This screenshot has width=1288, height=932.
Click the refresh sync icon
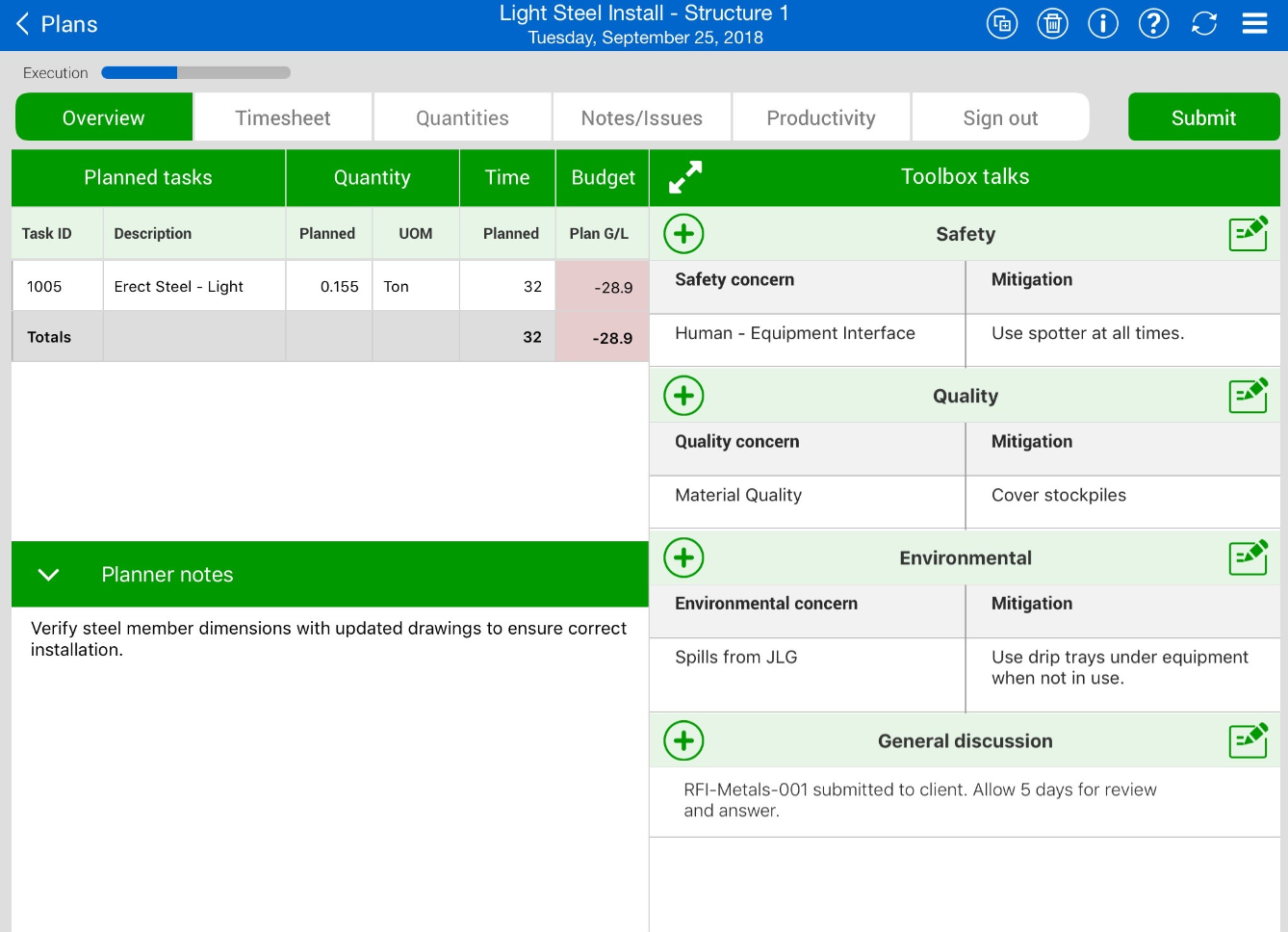coord(1204,24)
